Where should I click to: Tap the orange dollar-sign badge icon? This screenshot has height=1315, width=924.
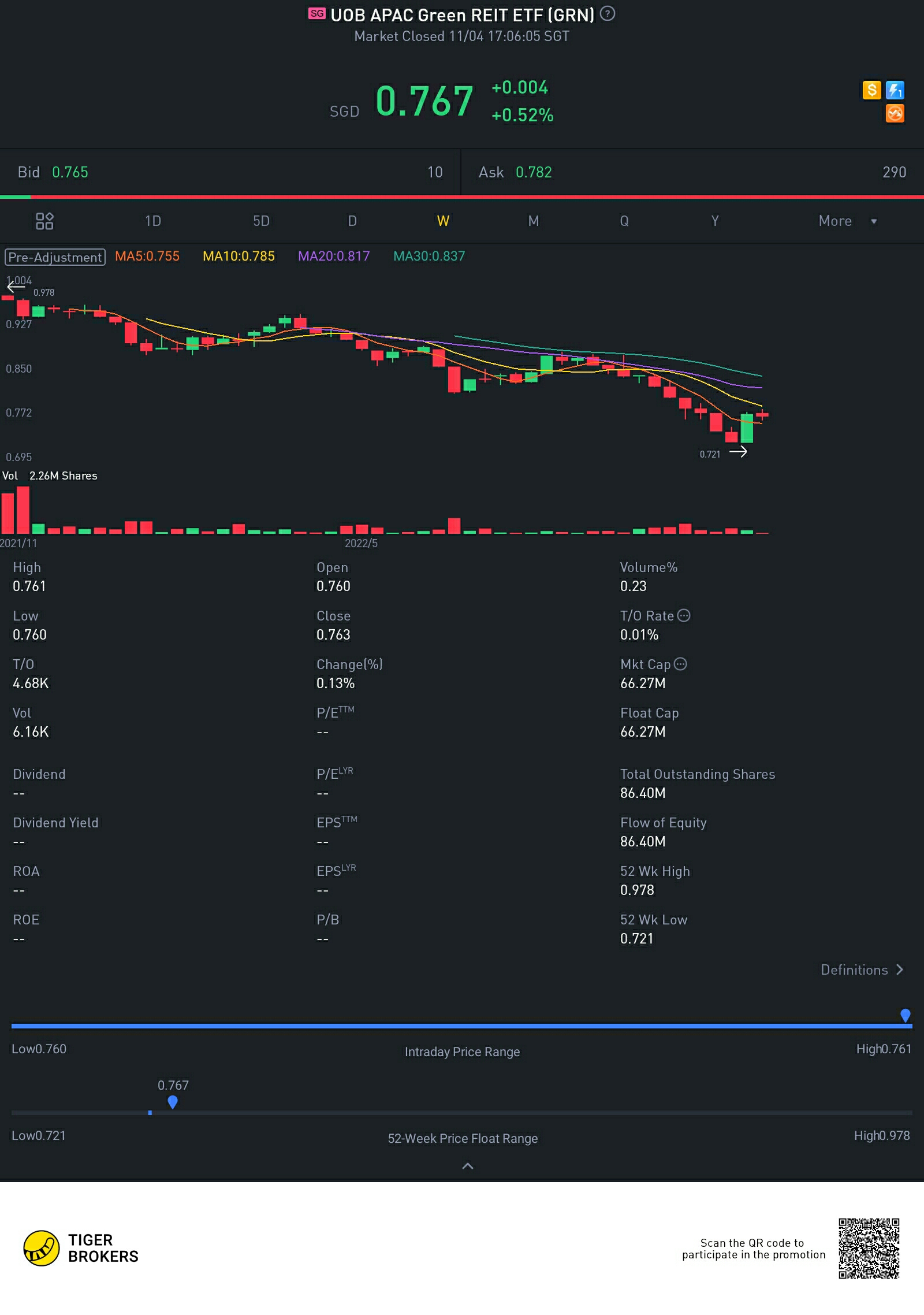871,90
